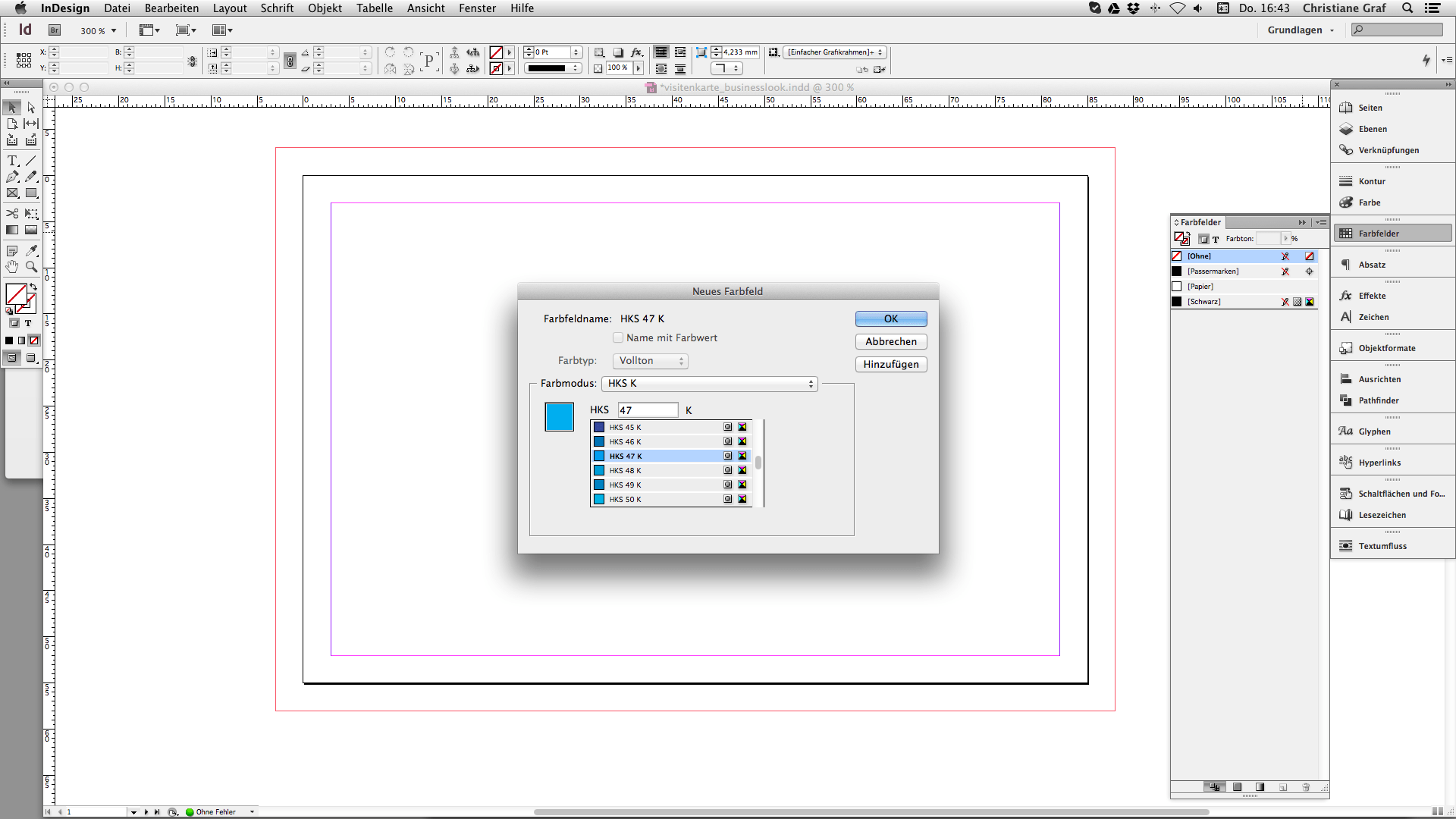Screen dimensions: 1456x819
Task: Click the Hinzufügen button
Action: [x=890, y=365]
